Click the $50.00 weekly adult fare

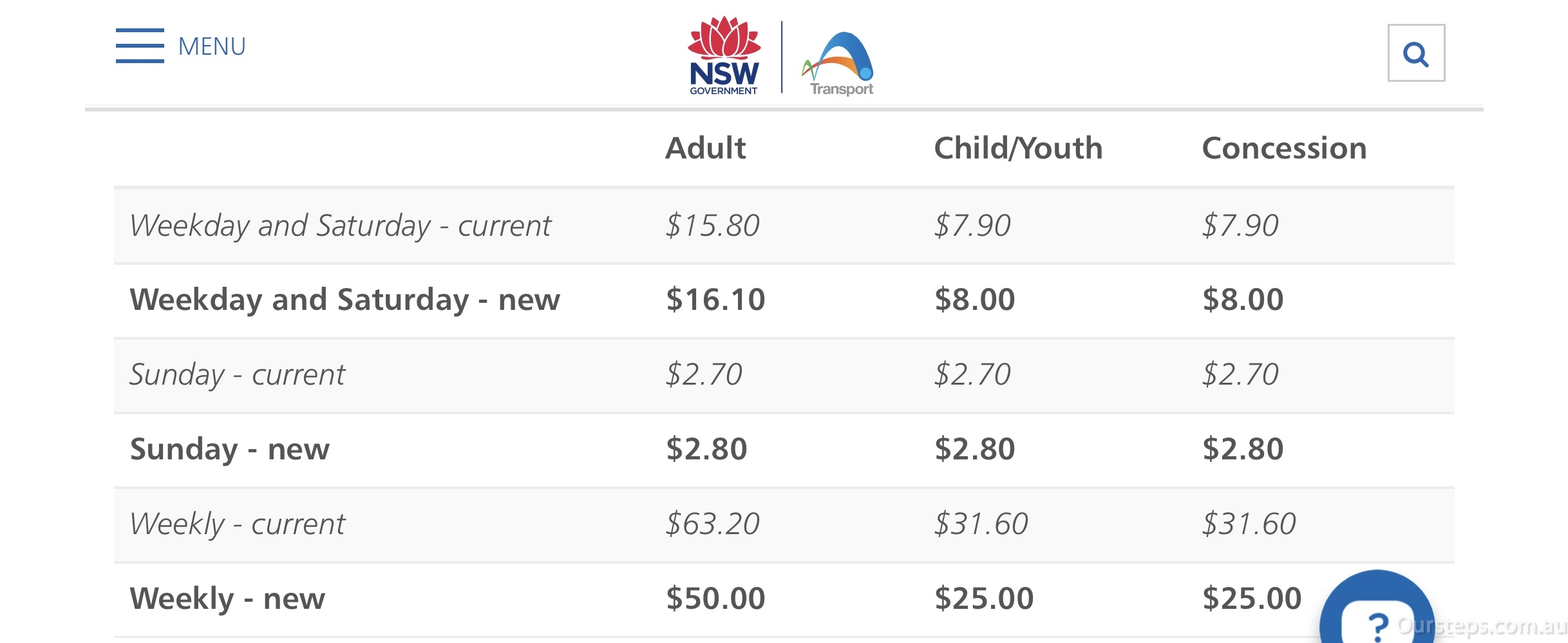click(715, 599)
